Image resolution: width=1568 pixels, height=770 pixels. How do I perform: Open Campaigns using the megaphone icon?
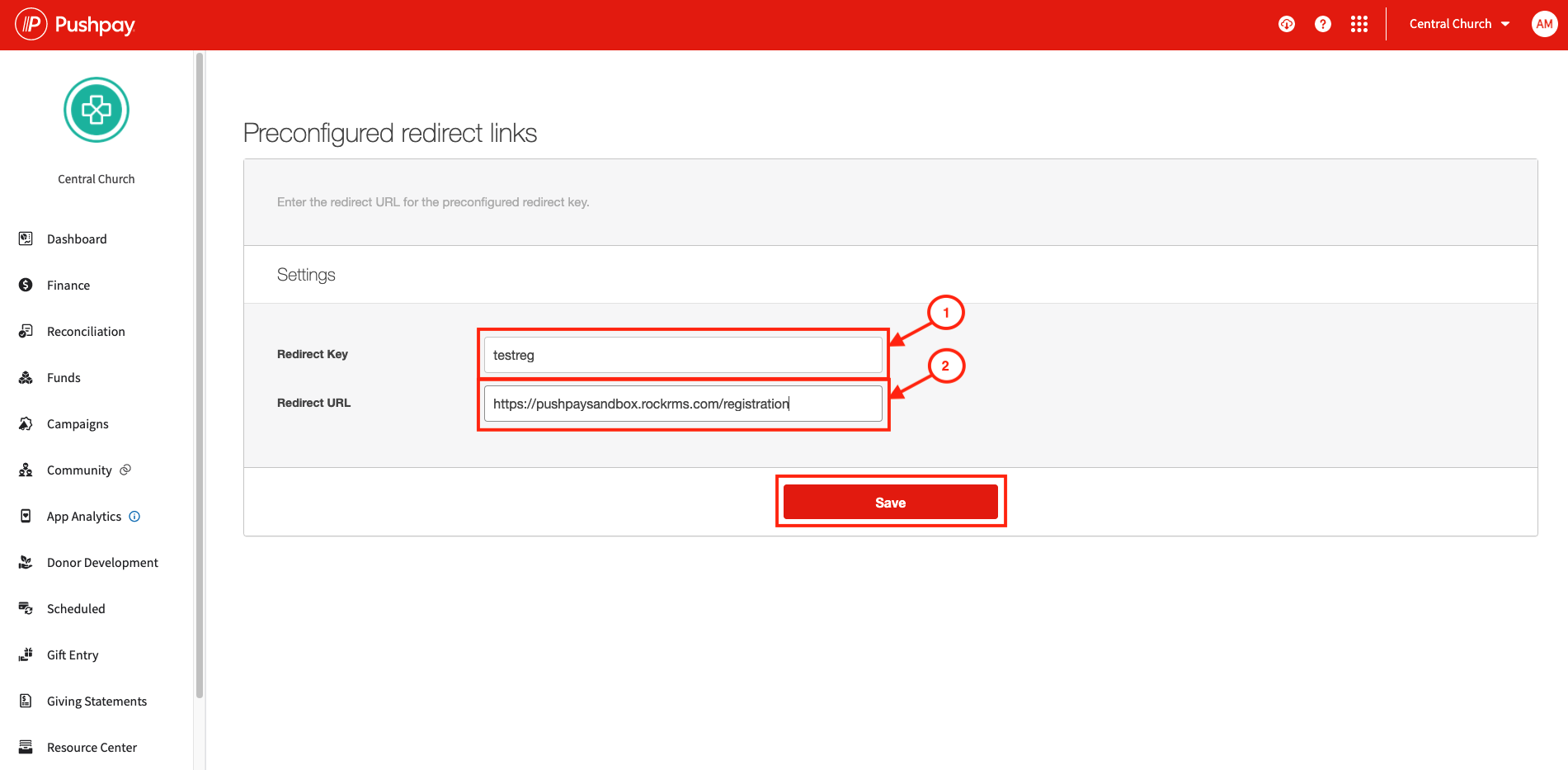coord(26,423)
